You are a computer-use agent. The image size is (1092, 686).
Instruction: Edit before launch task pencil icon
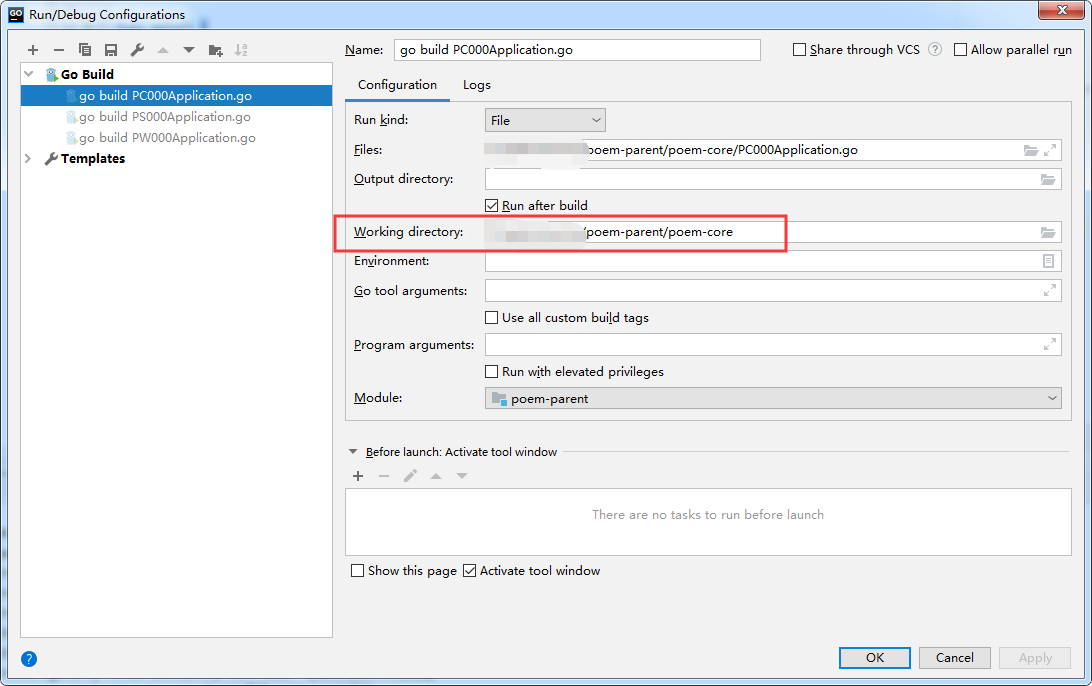click(x=410, y=476)
